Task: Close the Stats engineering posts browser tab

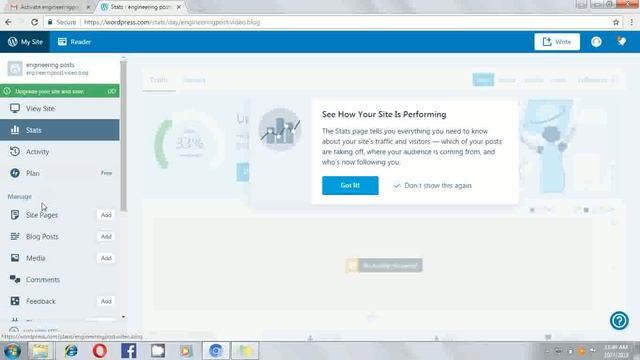Action: pos(179,7)
